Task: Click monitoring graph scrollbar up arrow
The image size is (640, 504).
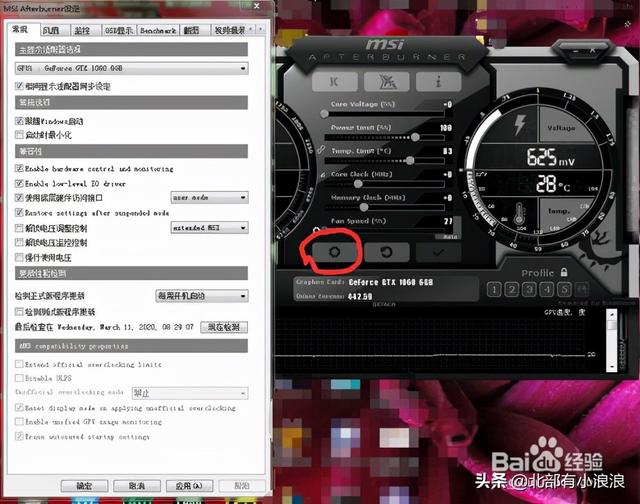Action: (611, 315)
